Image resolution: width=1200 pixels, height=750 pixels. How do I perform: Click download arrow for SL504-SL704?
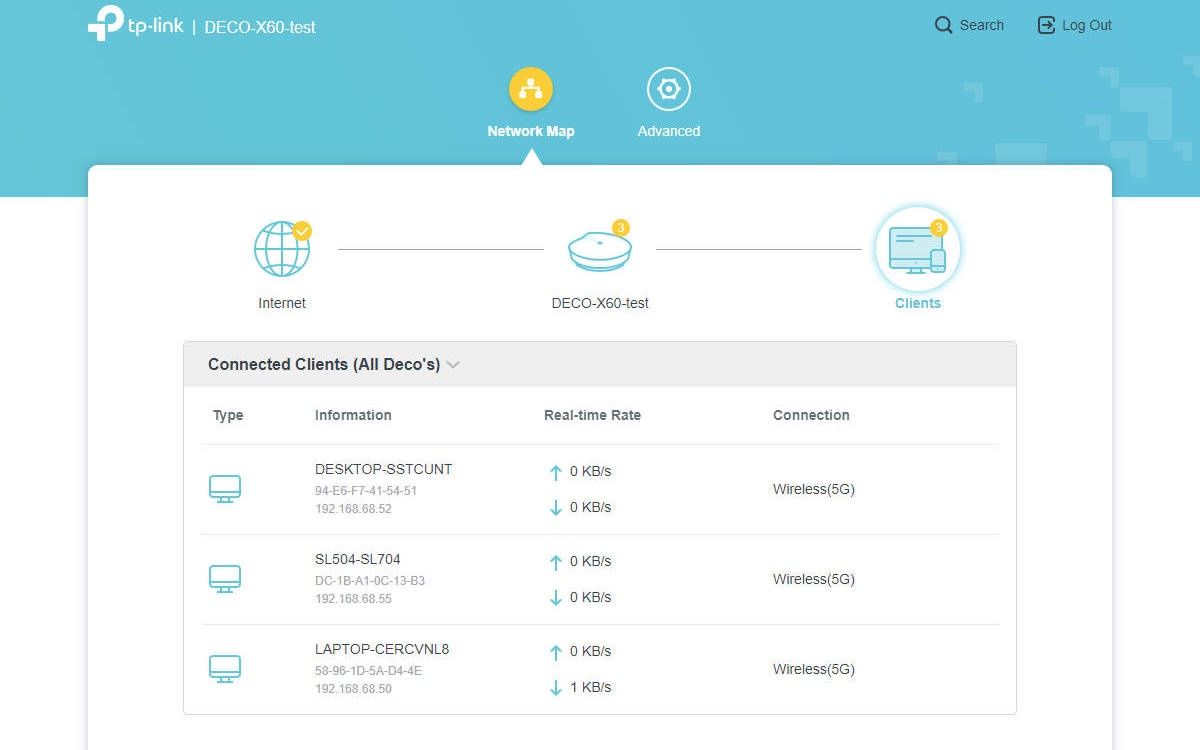point(556,598)
